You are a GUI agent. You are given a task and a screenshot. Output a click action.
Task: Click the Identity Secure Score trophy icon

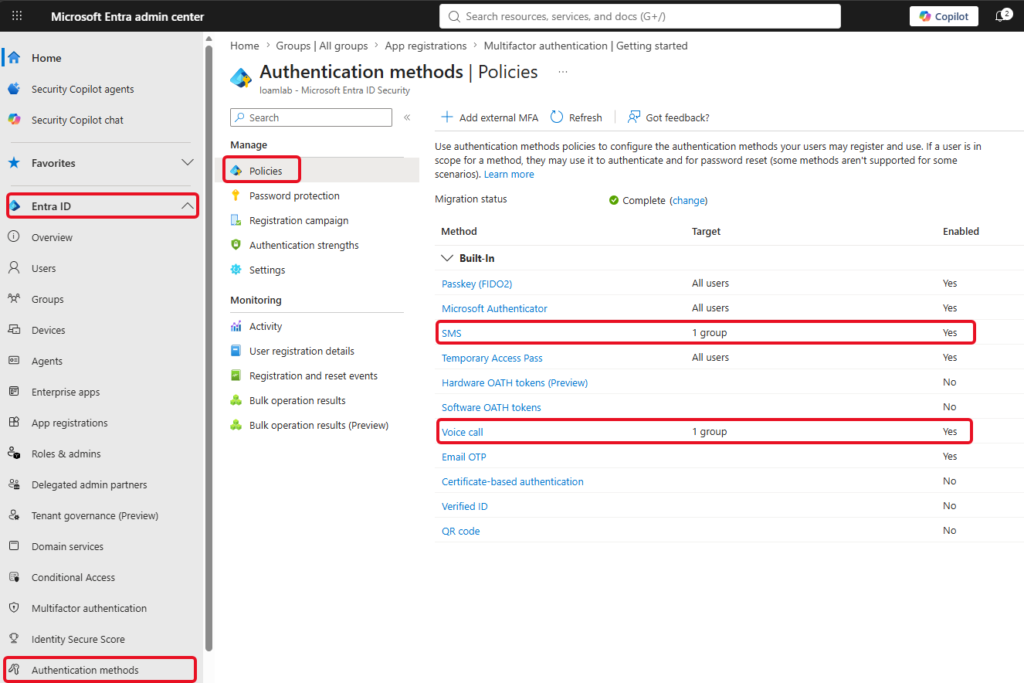(x=14, y=639)
